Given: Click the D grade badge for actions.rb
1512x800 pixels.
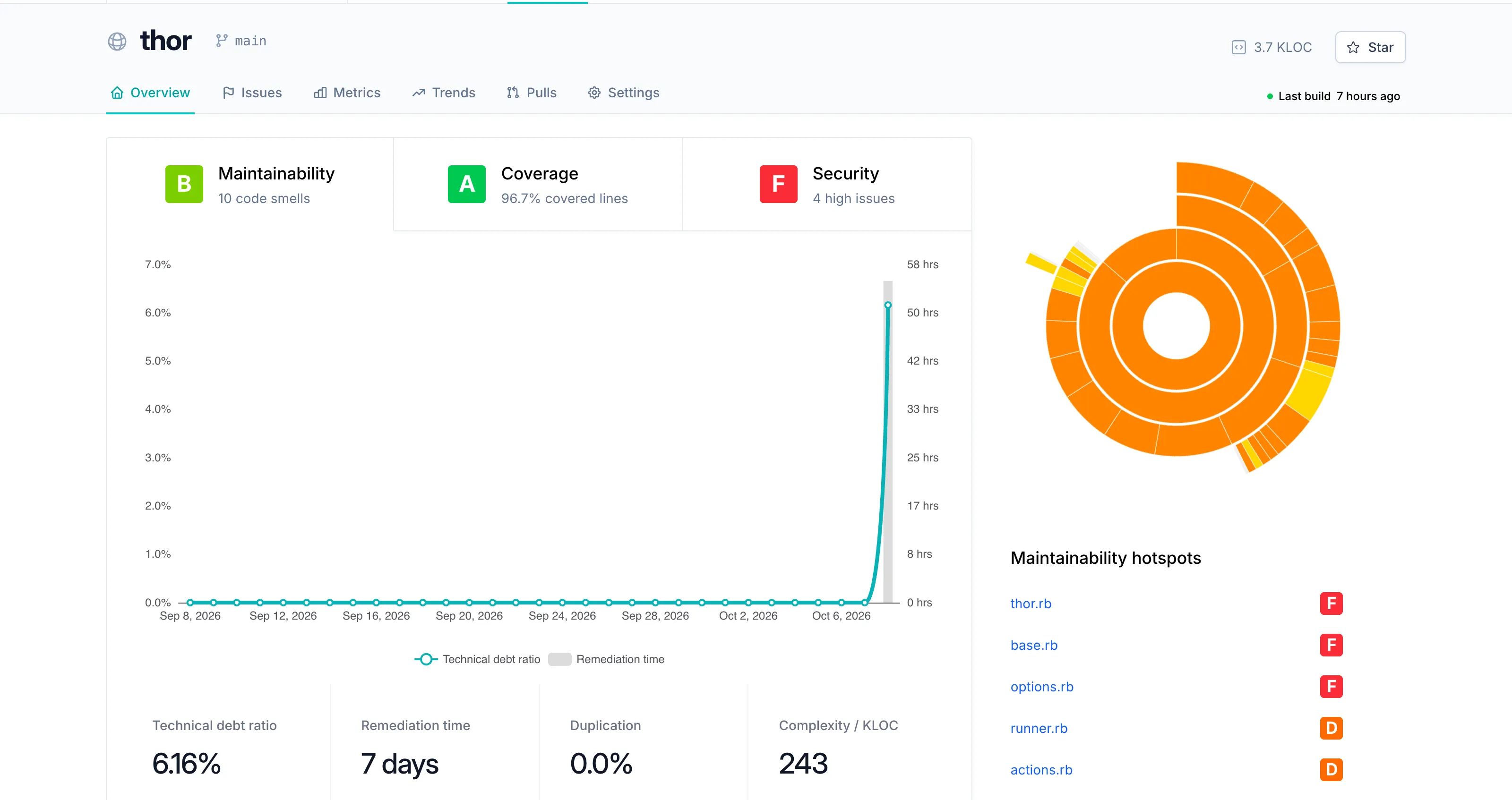Looking at the screenshot, I should (1331, 770).
